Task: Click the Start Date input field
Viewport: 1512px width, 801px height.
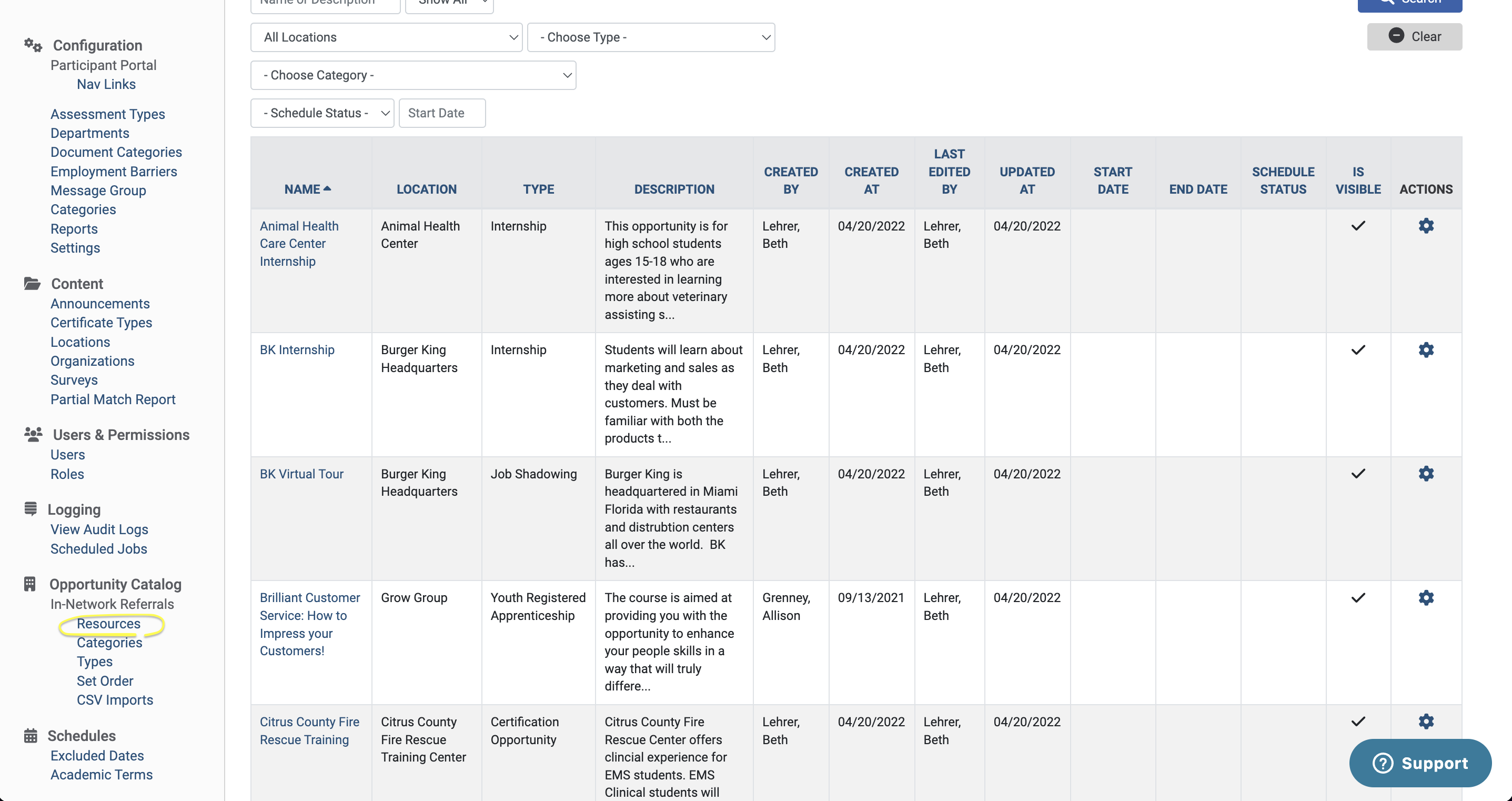Action: click(442, 113)
